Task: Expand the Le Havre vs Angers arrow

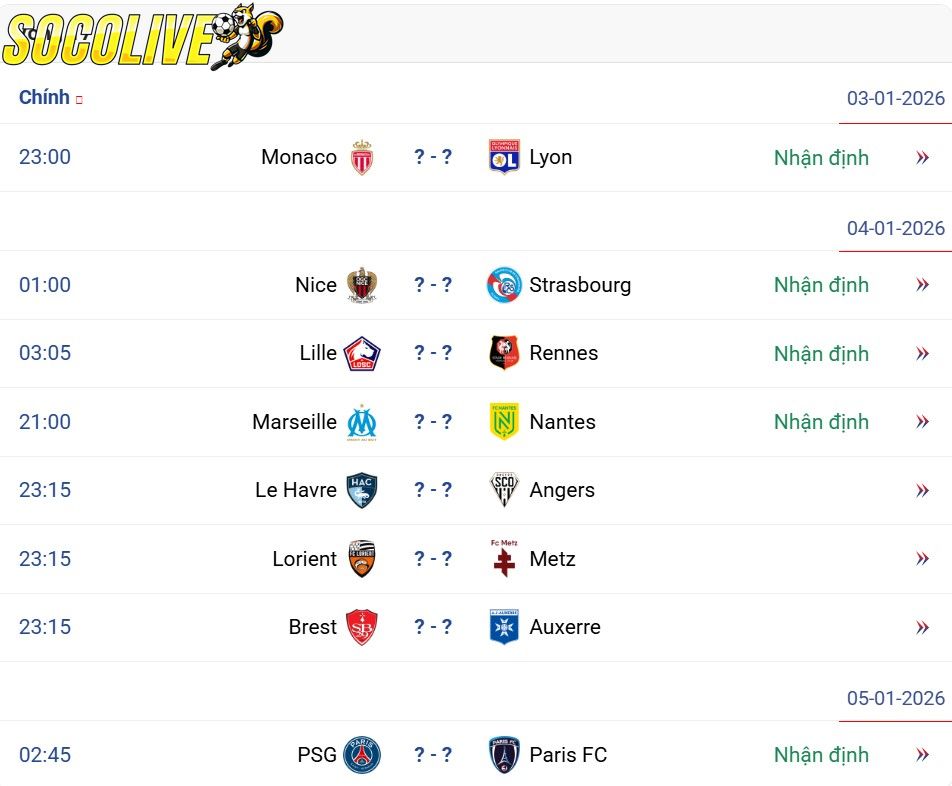Action: 922,490
